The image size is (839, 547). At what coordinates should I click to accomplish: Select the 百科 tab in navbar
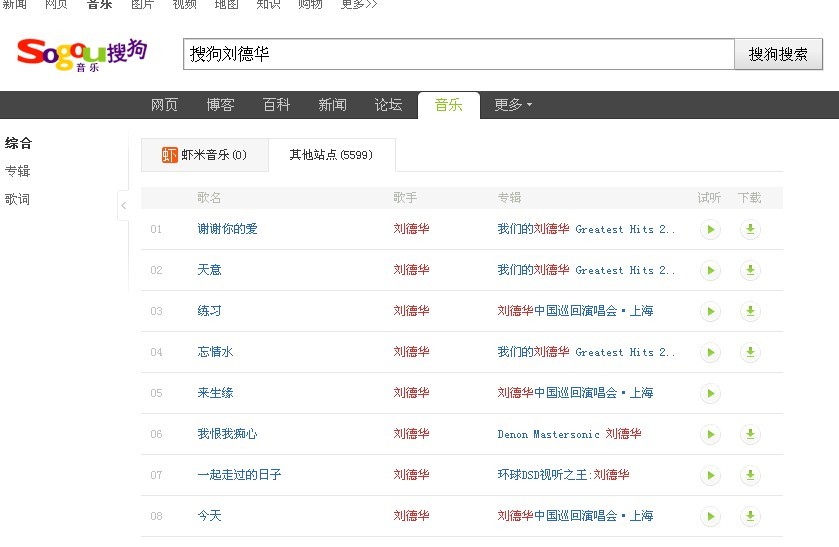coord(276,105)
